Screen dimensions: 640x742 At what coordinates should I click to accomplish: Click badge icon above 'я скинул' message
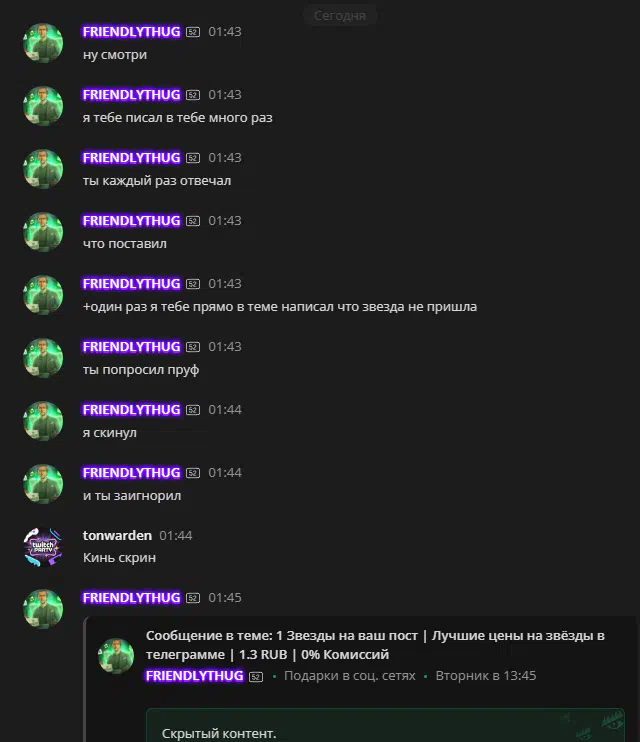click(193, 410)
